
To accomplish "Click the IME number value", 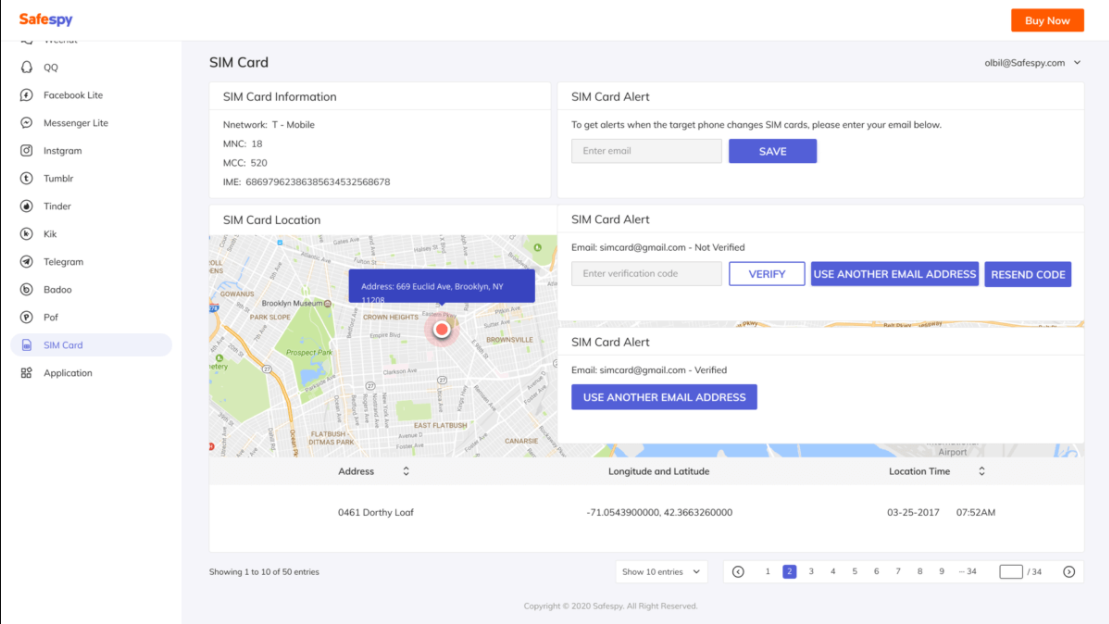I will pyautogui.click(x=318, y=182).
